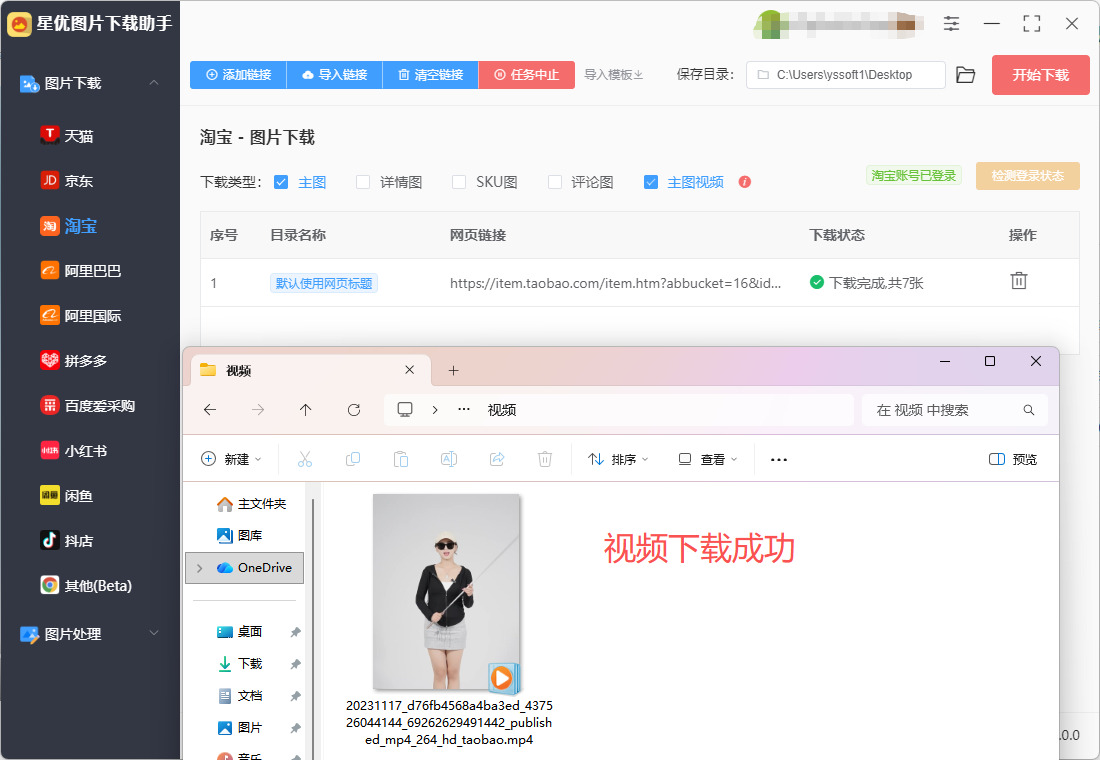The image size is (1100, 760).
Task: Click the 任务中止 button
Action: click(x=527, y=74)
